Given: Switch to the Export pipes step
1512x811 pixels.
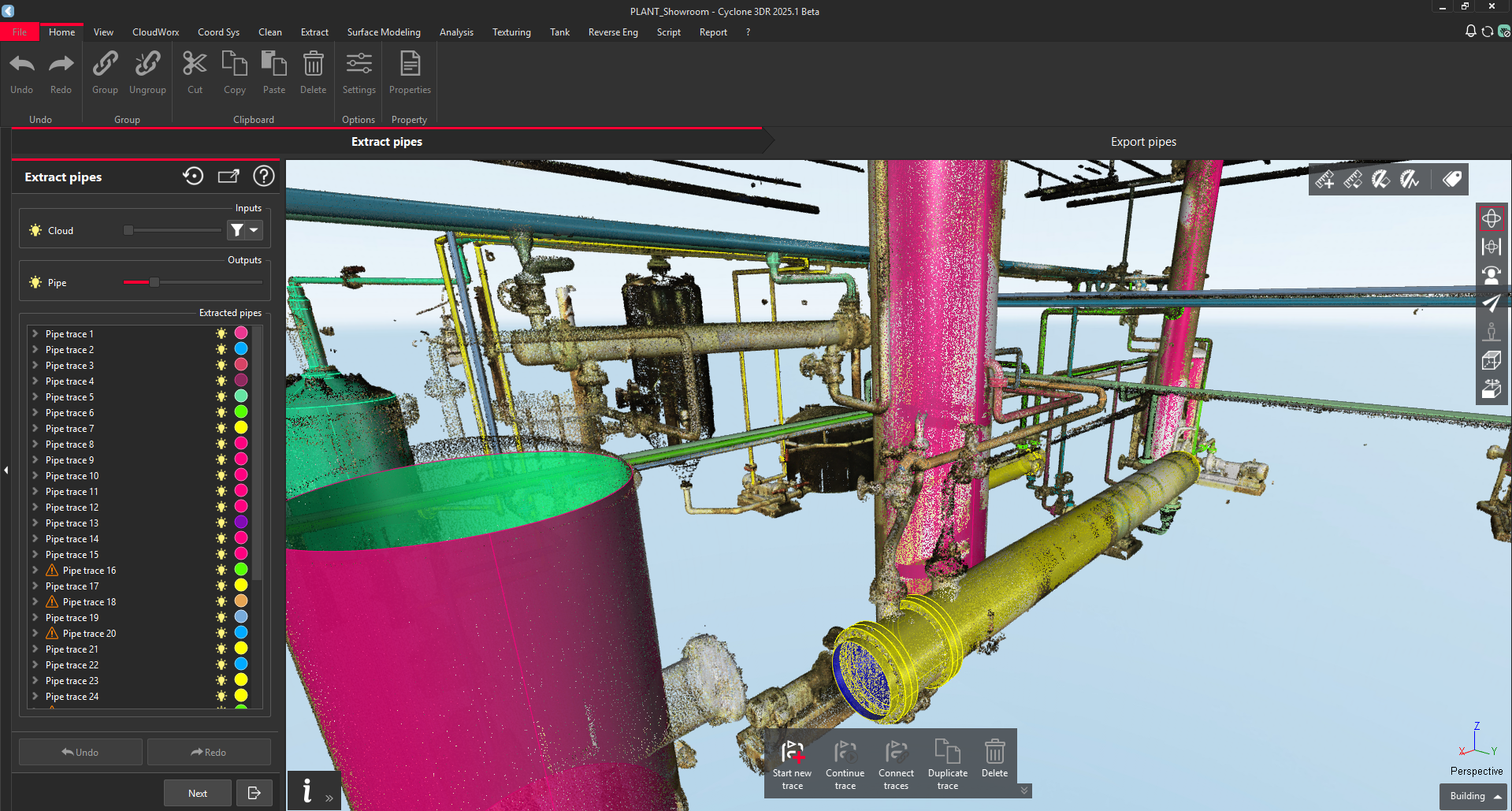Looking at the screenshot, I should (1142, 142).
